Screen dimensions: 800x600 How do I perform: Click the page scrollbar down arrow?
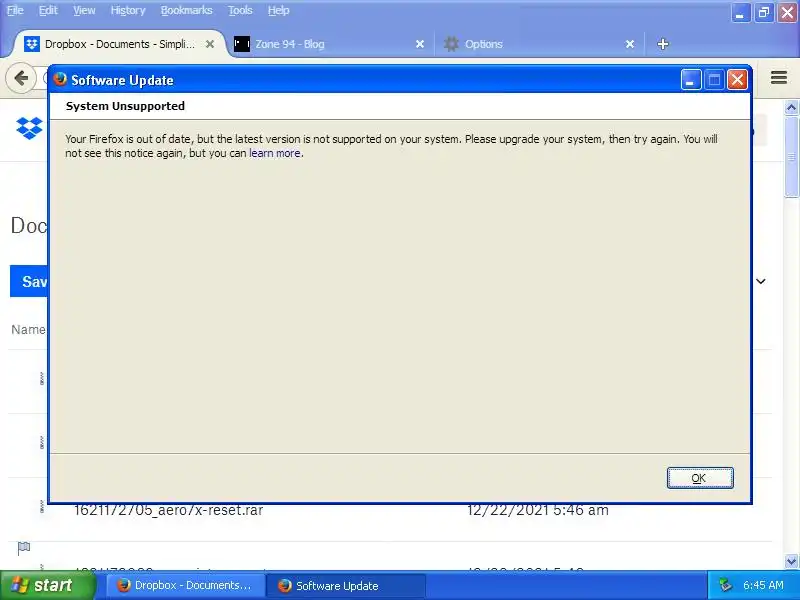[x=791, y=562]
